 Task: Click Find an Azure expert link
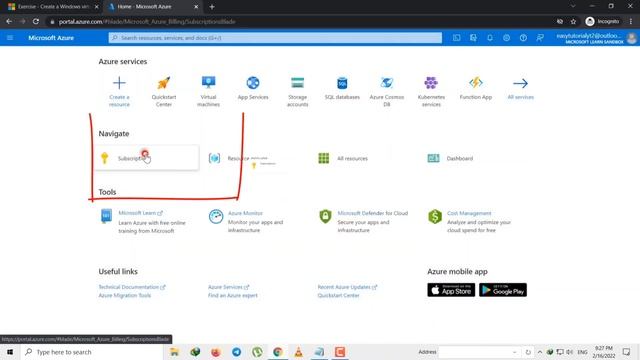(233, 295)
